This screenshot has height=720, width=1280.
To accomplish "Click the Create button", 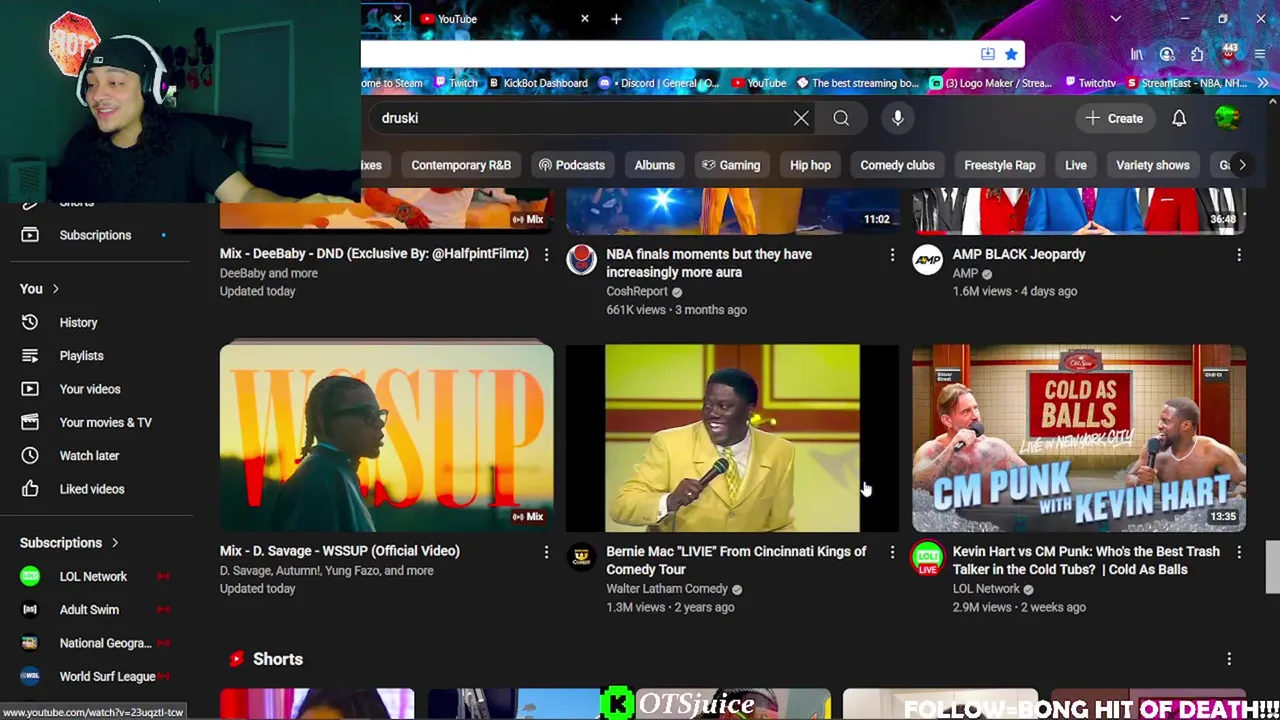I will [x=1115, y=118].
